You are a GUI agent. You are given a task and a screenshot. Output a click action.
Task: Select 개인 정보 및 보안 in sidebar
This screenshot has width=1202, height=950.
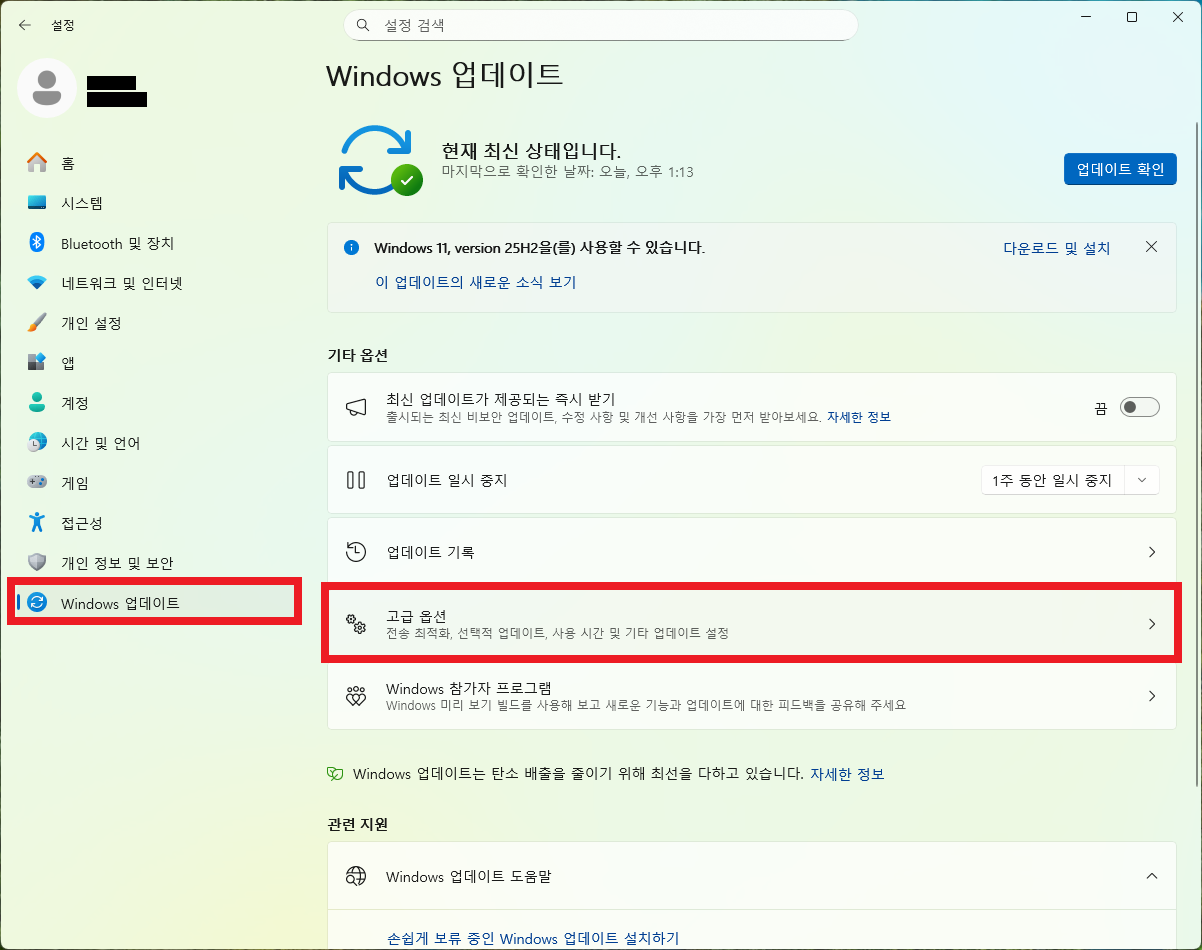[x=117, y=563]
